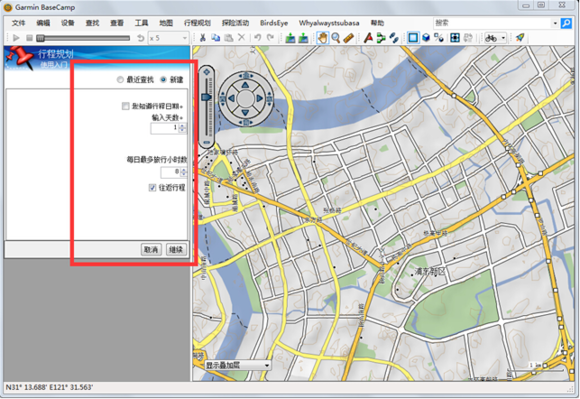Uncheck the 往返行程 checkbox
580x399 pixels.
(x=152, y=188)
